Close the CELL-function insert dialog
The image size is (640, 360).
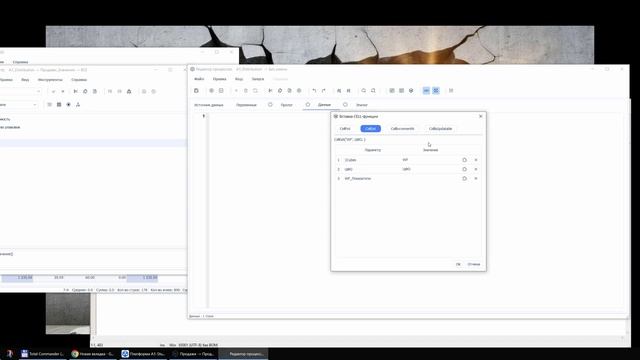480,116
